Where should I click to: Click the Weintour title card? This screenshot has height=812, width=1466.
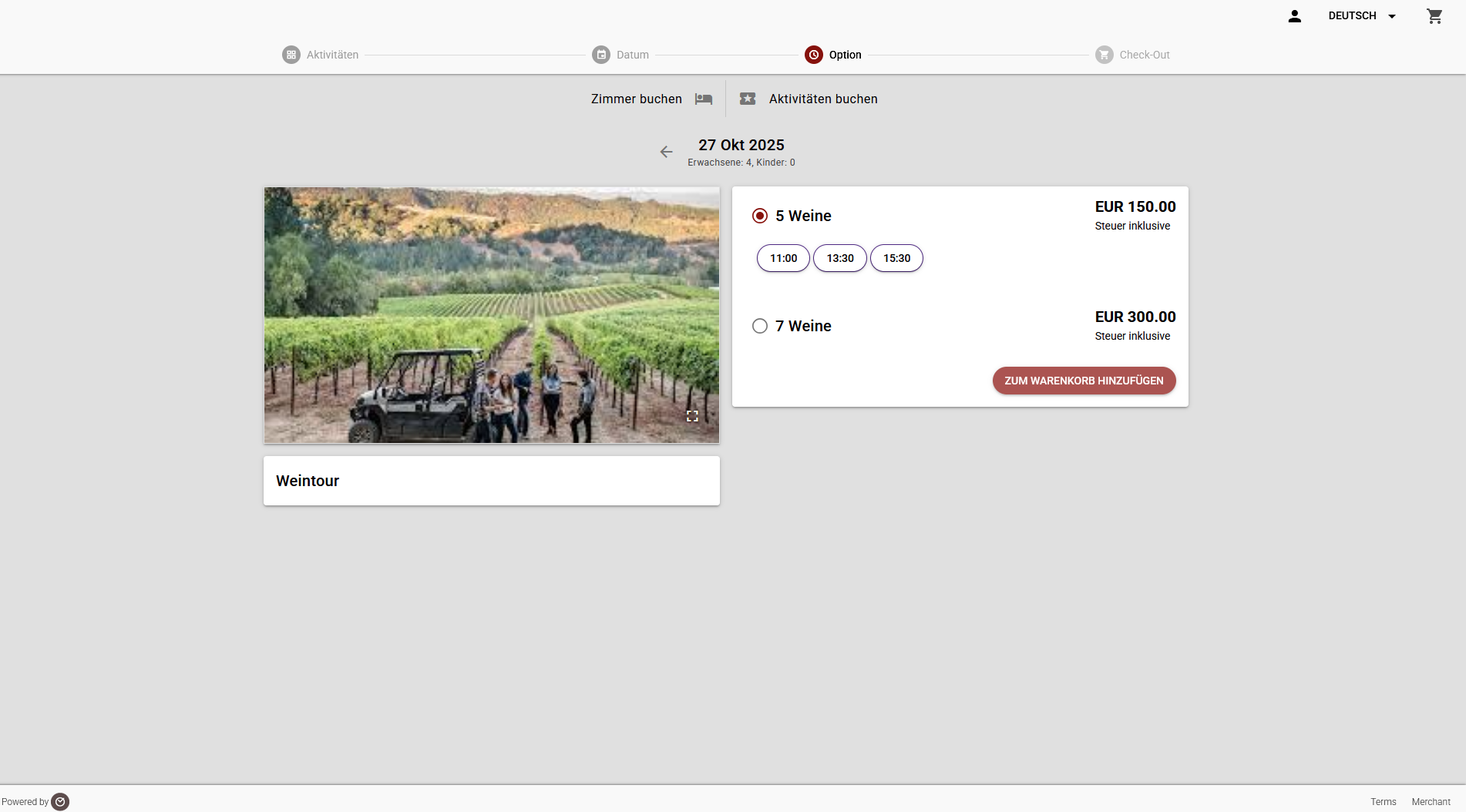click(492, 481)
